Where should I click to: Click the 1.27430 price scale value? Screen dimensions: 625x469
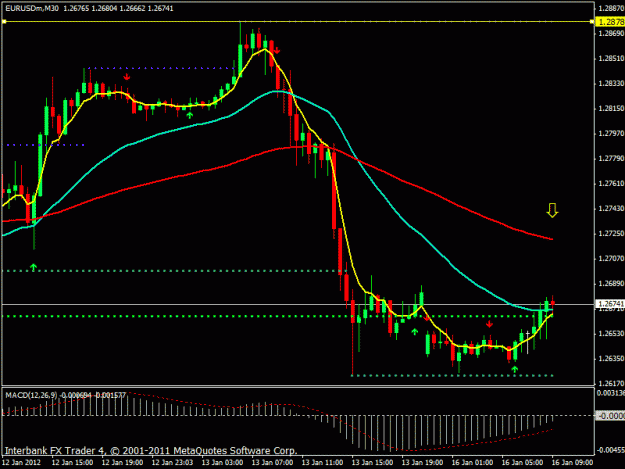coord(611,209)
